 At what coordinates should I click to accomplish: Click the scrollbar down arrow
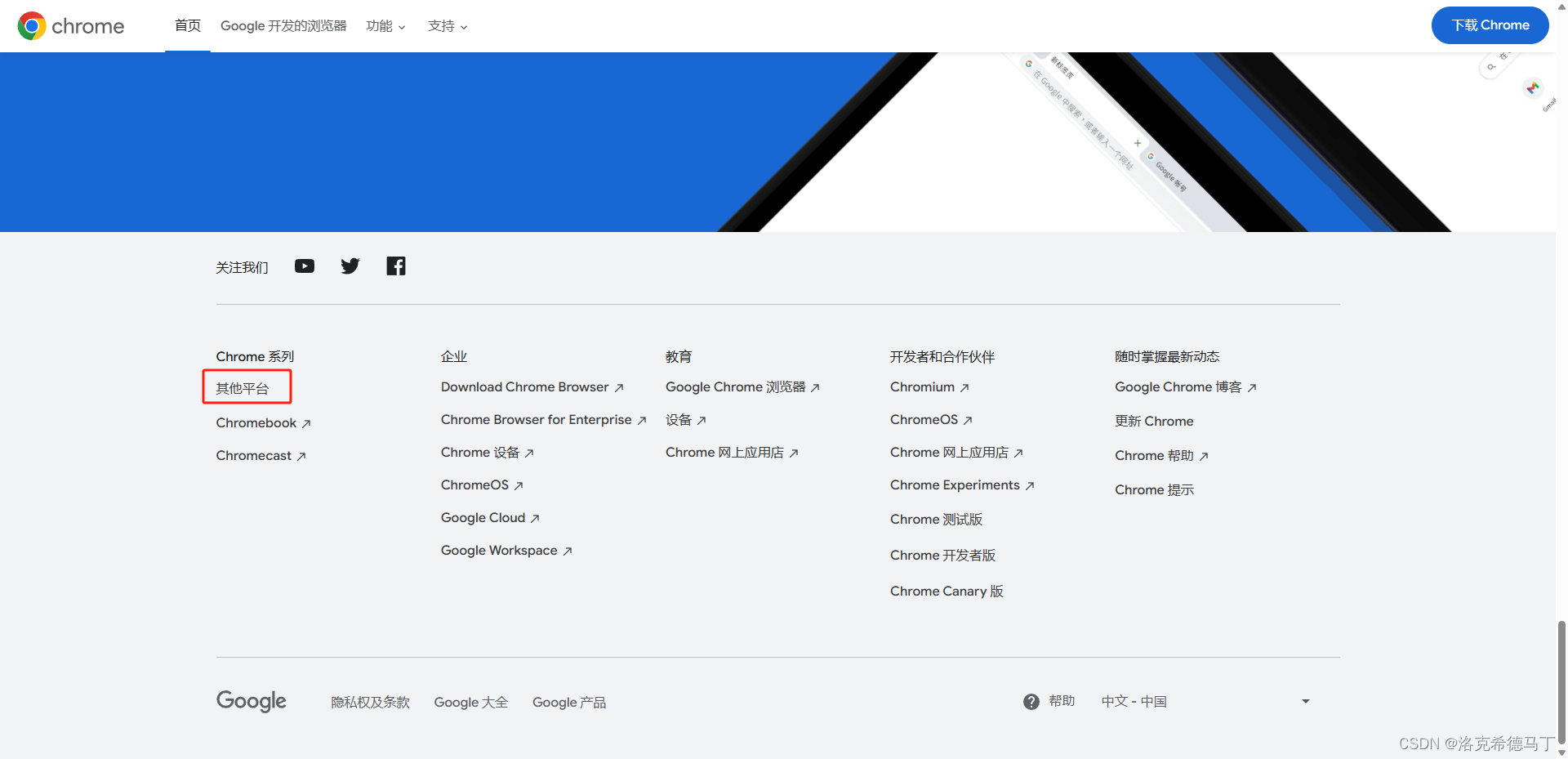click(x=1561, y=752)
